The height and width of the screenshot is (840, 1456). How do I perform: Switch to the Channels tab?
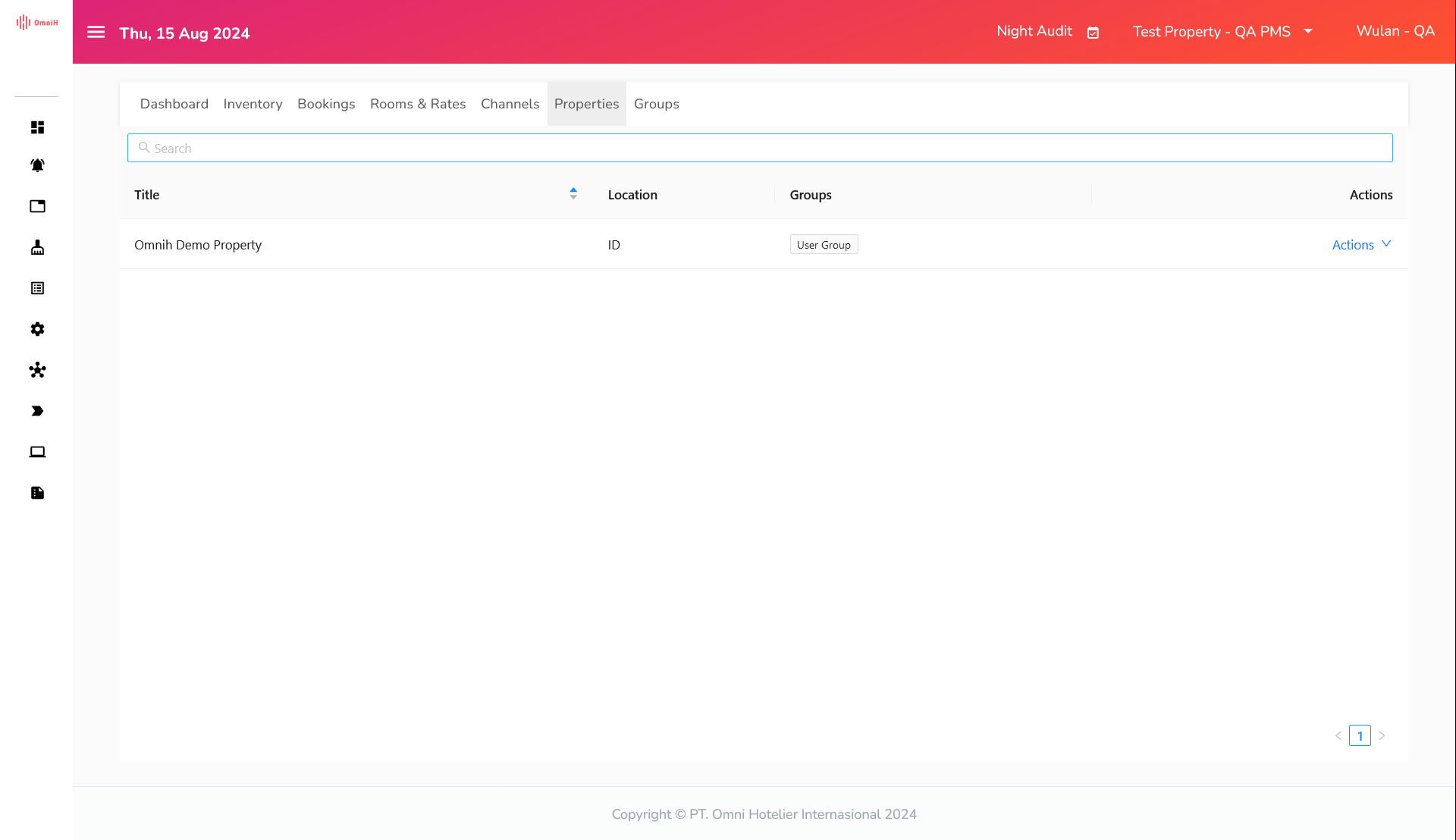click(x=510, y=104)
